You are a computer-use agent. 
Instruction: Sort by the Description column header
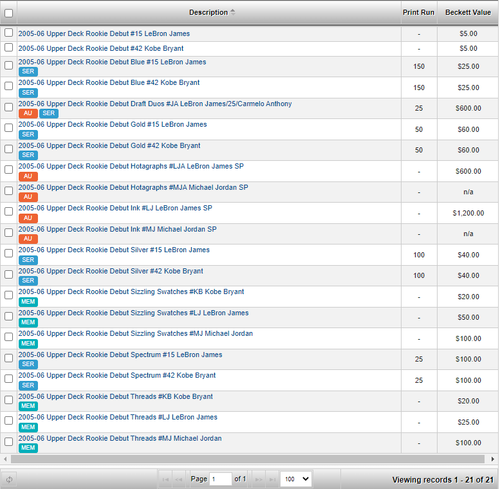(209, 12)
